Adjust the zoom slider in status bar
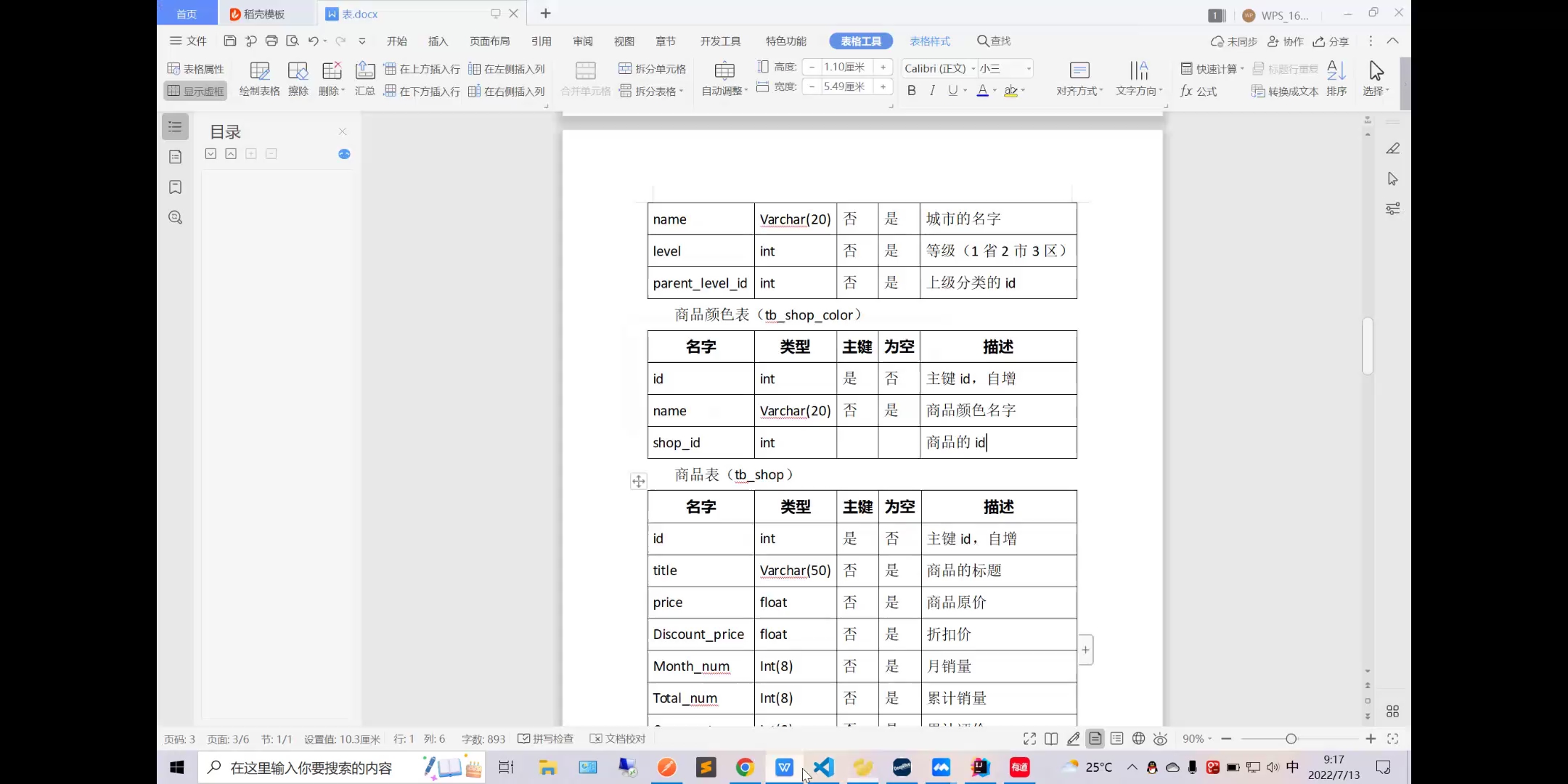 tap(1291, 739)
